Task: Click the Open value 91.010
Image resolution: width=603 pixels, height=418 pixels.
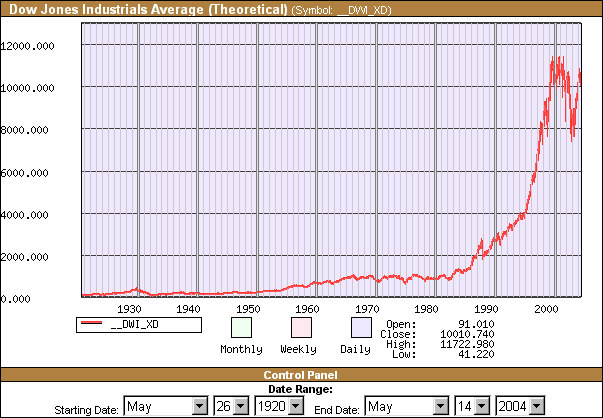Action: tap(476, 324)
